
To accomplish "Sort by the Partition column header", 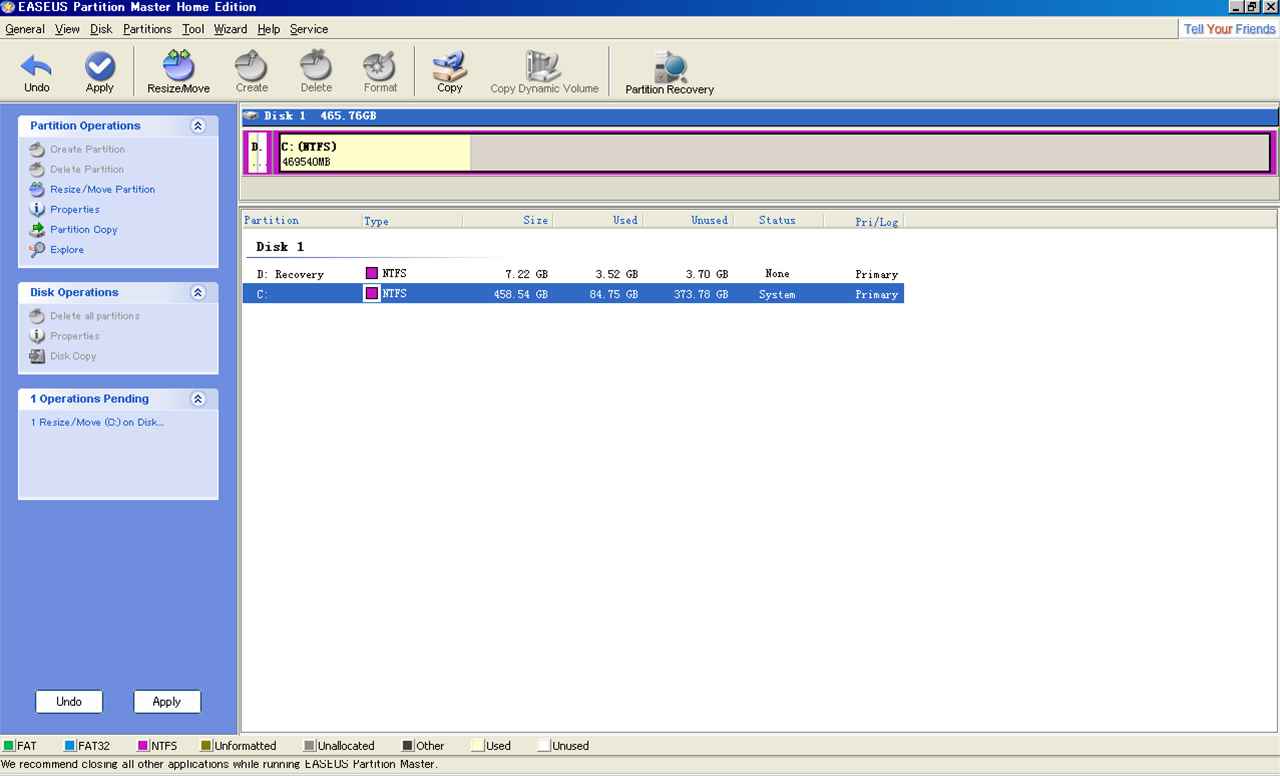I will click(x=301, y=220).
